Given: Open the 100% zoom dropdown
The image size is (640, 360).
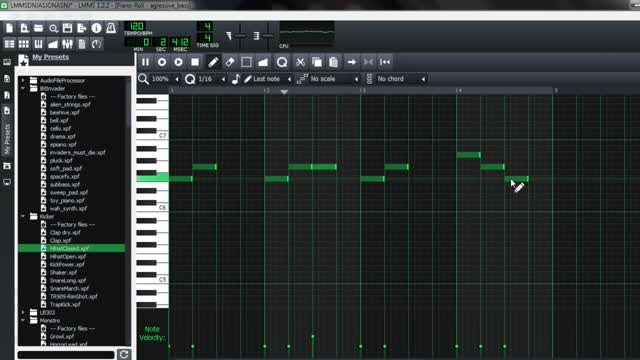Looking at the screenshot, I should pyautogui.click(x=165, y=79).
